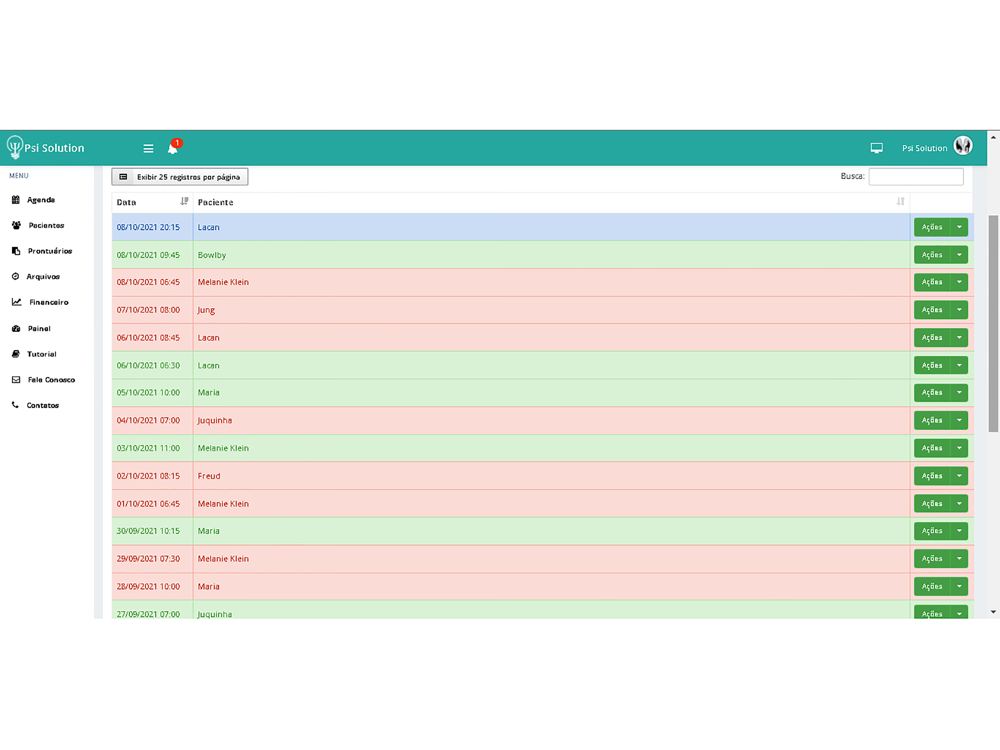Select patient name Jung

click(x=206, y=310)
